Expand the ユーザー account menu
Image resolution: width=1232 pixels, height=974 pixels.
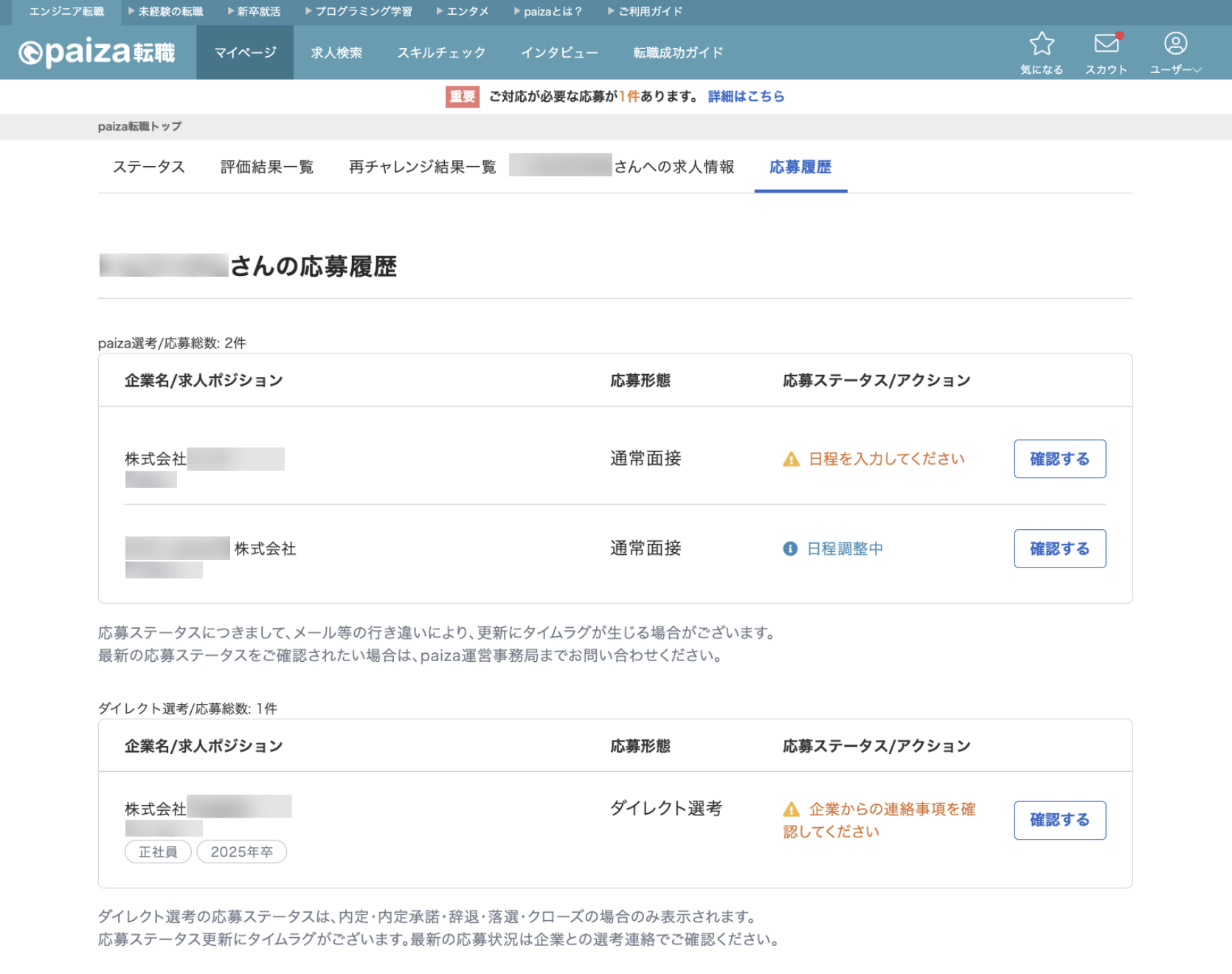point(1175,52)
